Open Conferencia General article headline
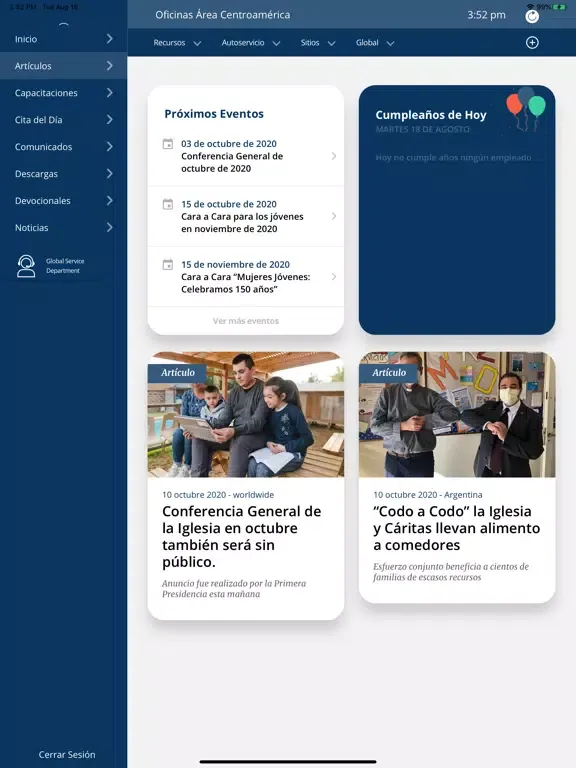This screenshot has width=576, height=768. coord(241,536)
